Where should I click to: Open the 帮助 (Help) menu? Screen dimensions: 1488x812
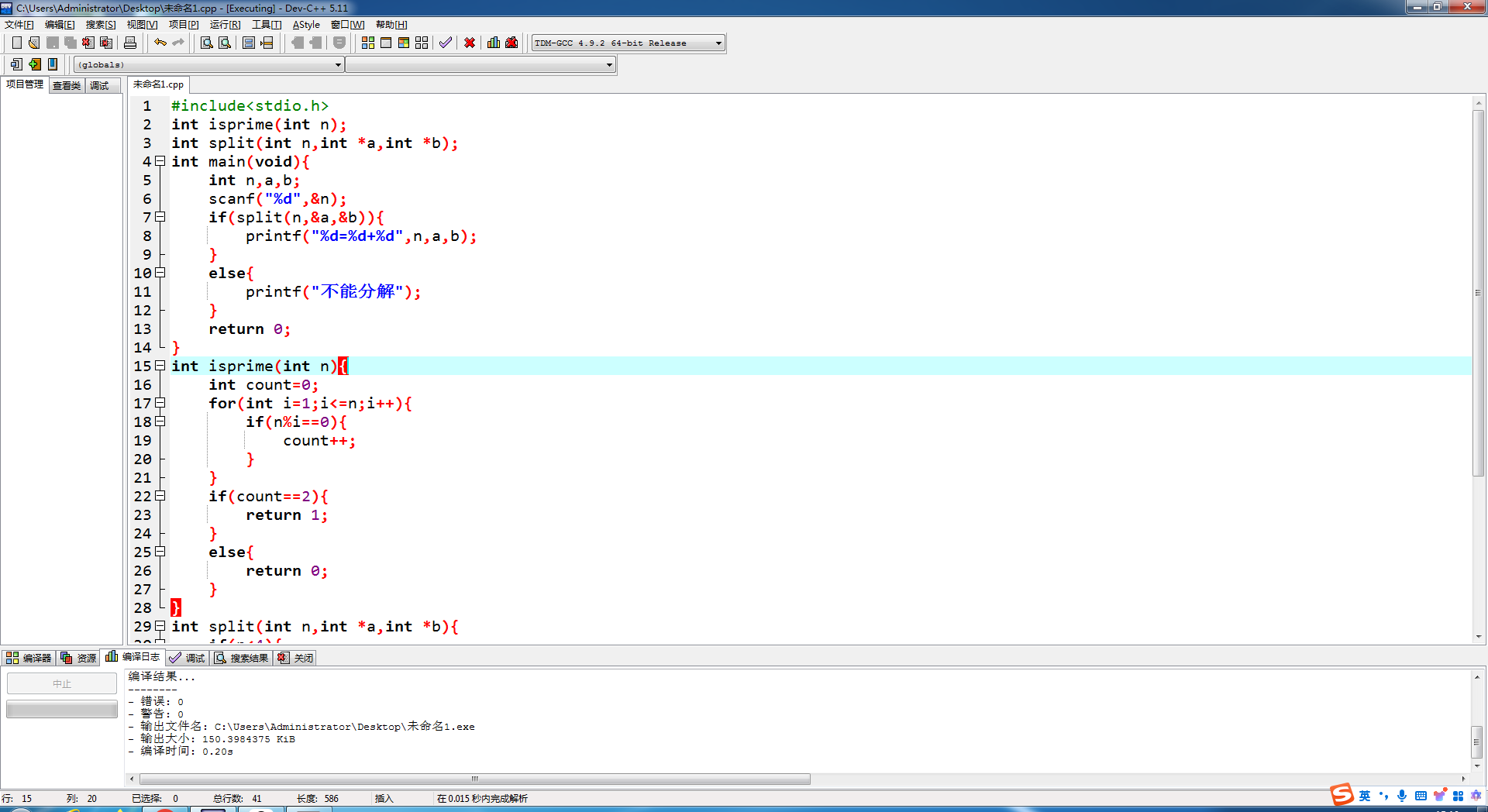391,25
